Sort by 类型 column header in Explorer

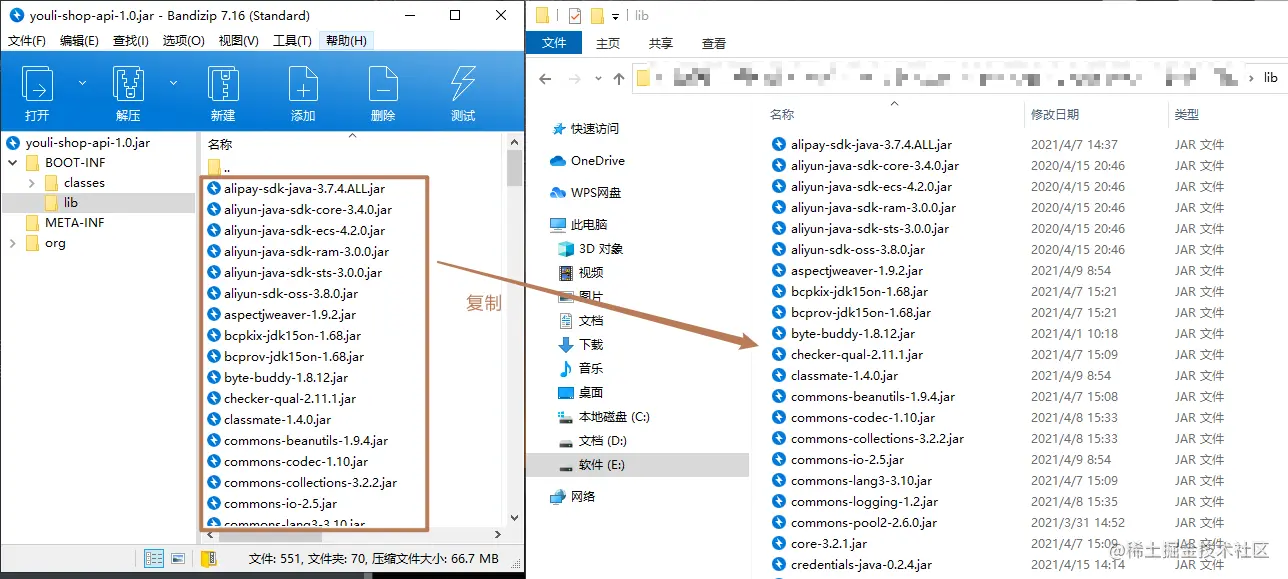coord(1187,115)
